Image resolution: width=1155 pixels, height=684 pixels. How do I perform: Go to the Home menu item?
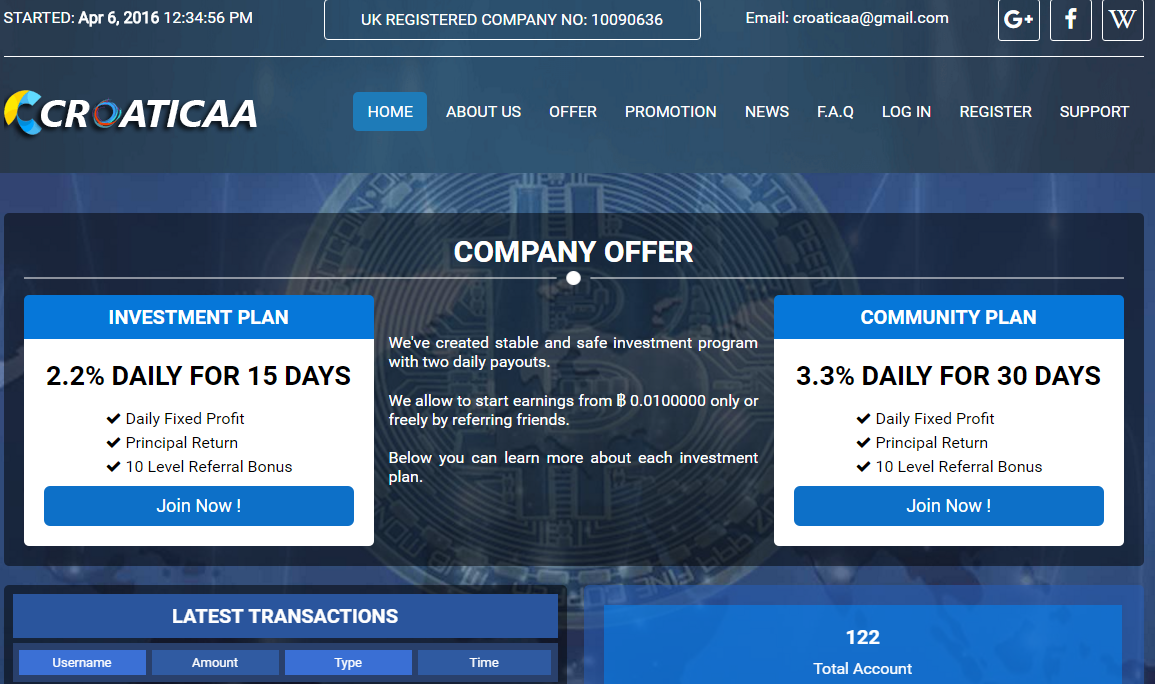tap(390, 112)
